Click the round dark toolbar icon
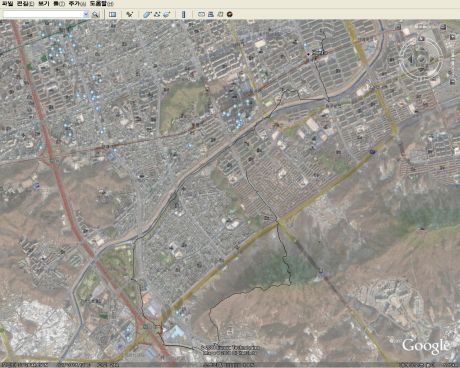 point(229,14)
